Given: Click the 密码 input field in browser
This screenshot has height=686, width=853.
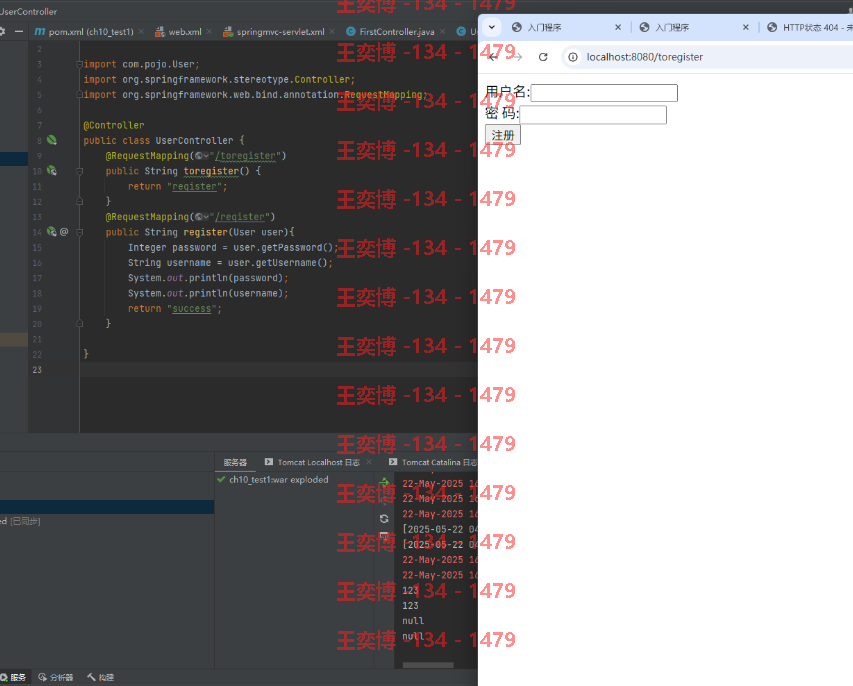Looking at the screenshot, I should (593, 115).
